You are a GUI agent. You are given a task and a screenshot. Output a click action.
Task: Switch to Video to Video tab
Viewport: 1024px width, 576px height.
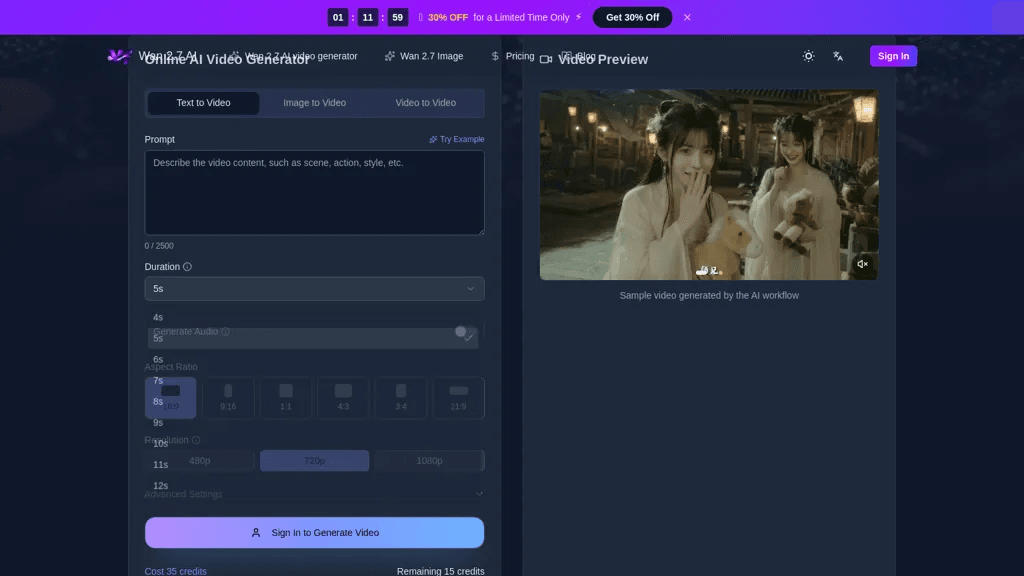coord(426,103)
